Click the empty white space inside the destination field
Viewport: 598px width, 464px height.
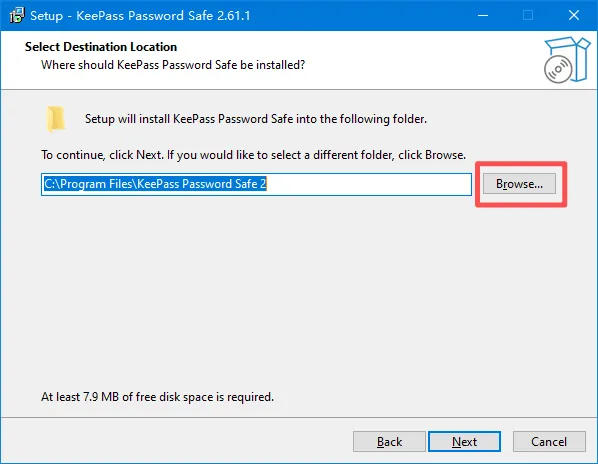[x=368, y=184]
